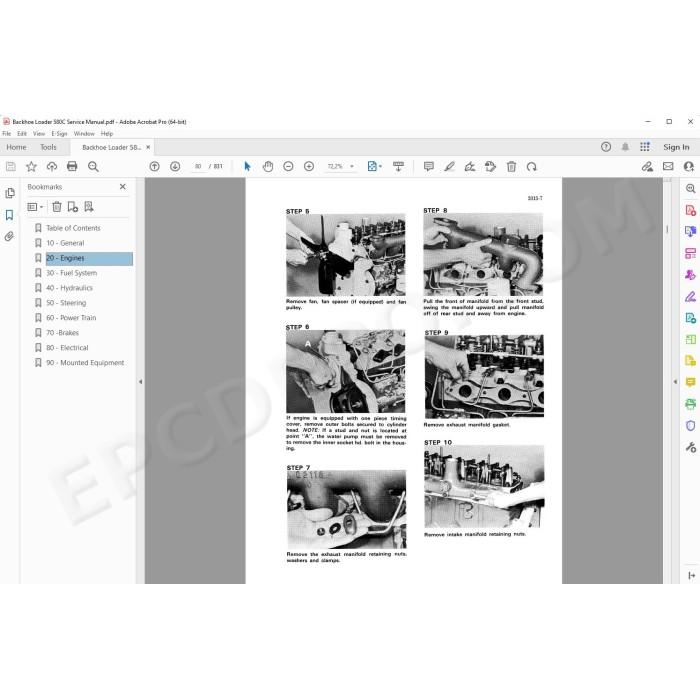
Task: Click the Delete page trash icon
Action: click(511, 167)
